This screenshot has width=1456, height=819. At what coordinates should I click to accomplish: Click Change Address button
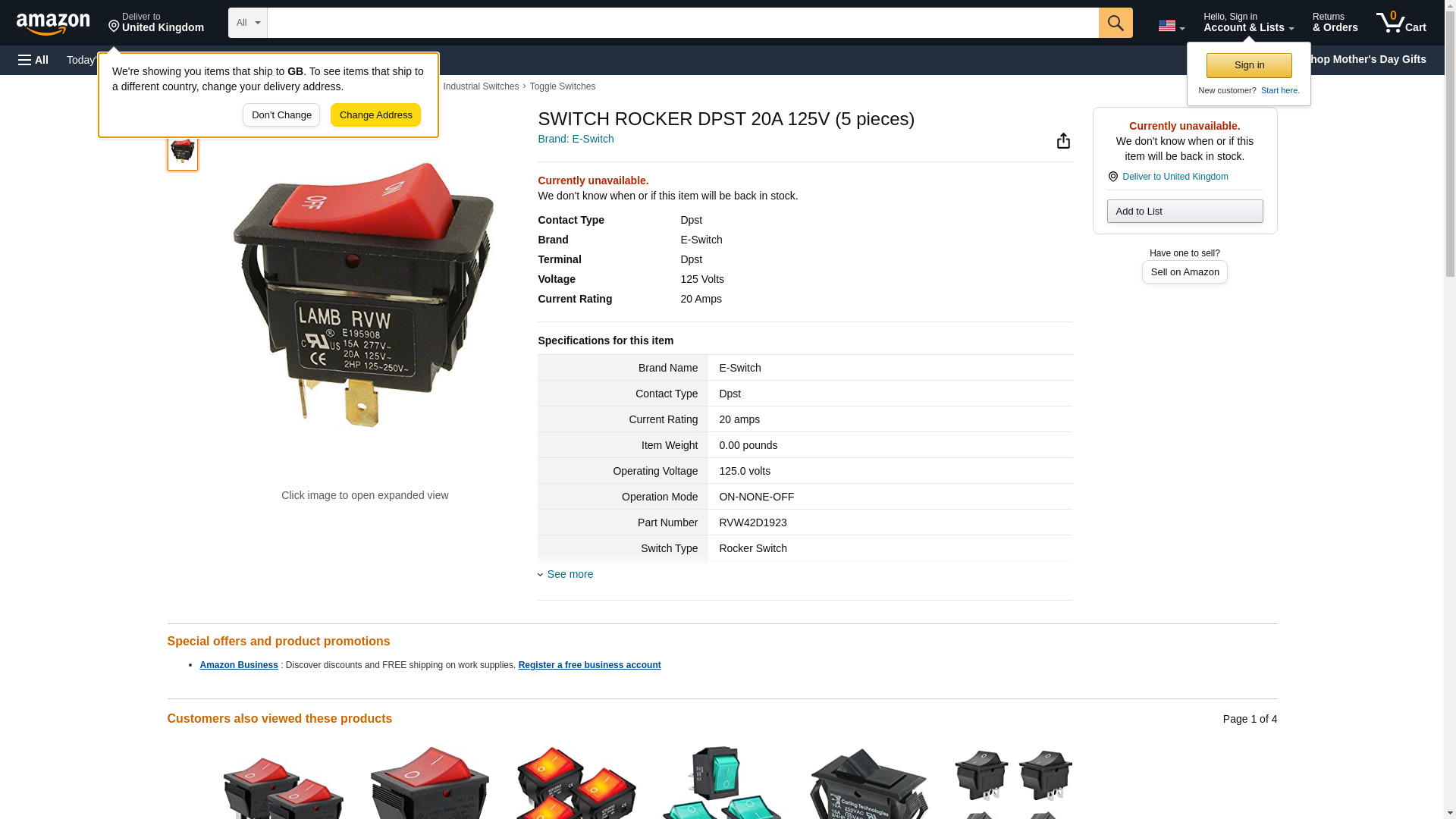[x=375, y=115]
